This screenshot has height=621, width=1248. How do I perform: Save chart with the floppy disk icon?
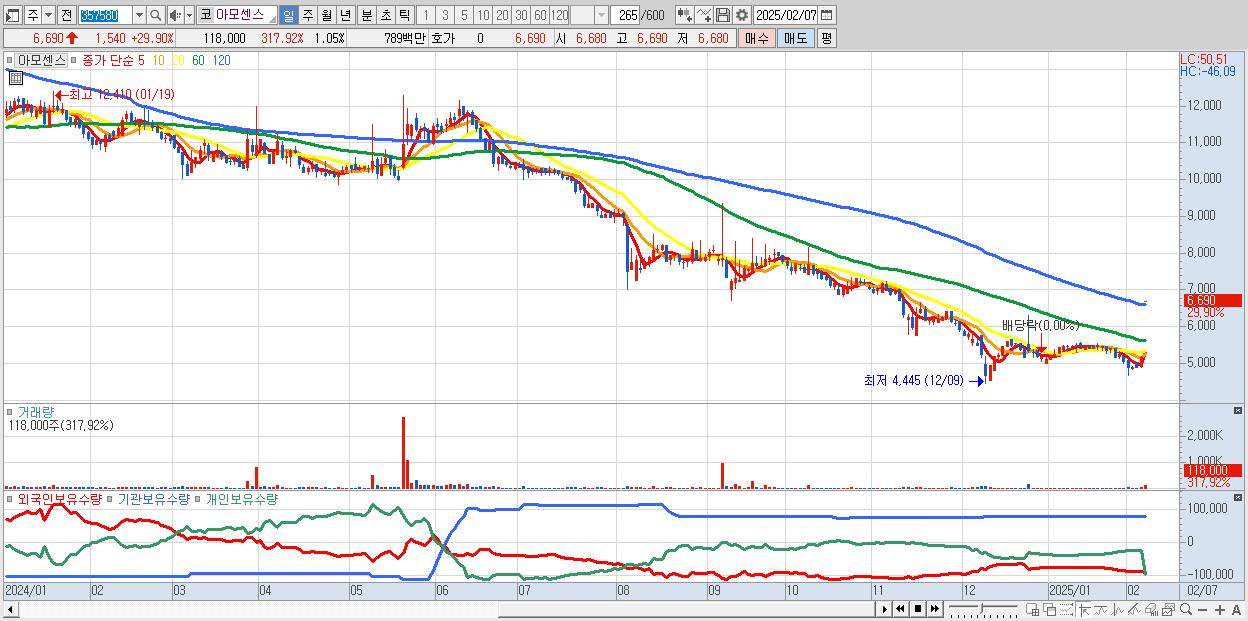point(723,15)
